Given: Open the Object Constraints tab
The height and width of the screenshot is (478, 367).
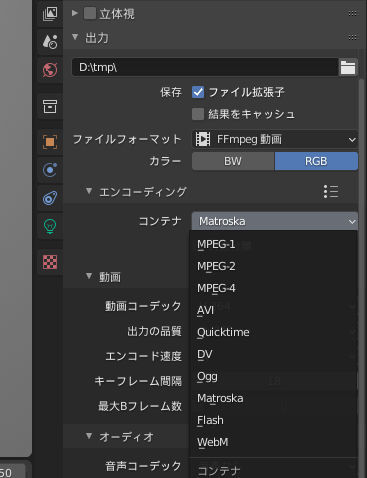Looking at the screenshot, I should tap(50, 198).
